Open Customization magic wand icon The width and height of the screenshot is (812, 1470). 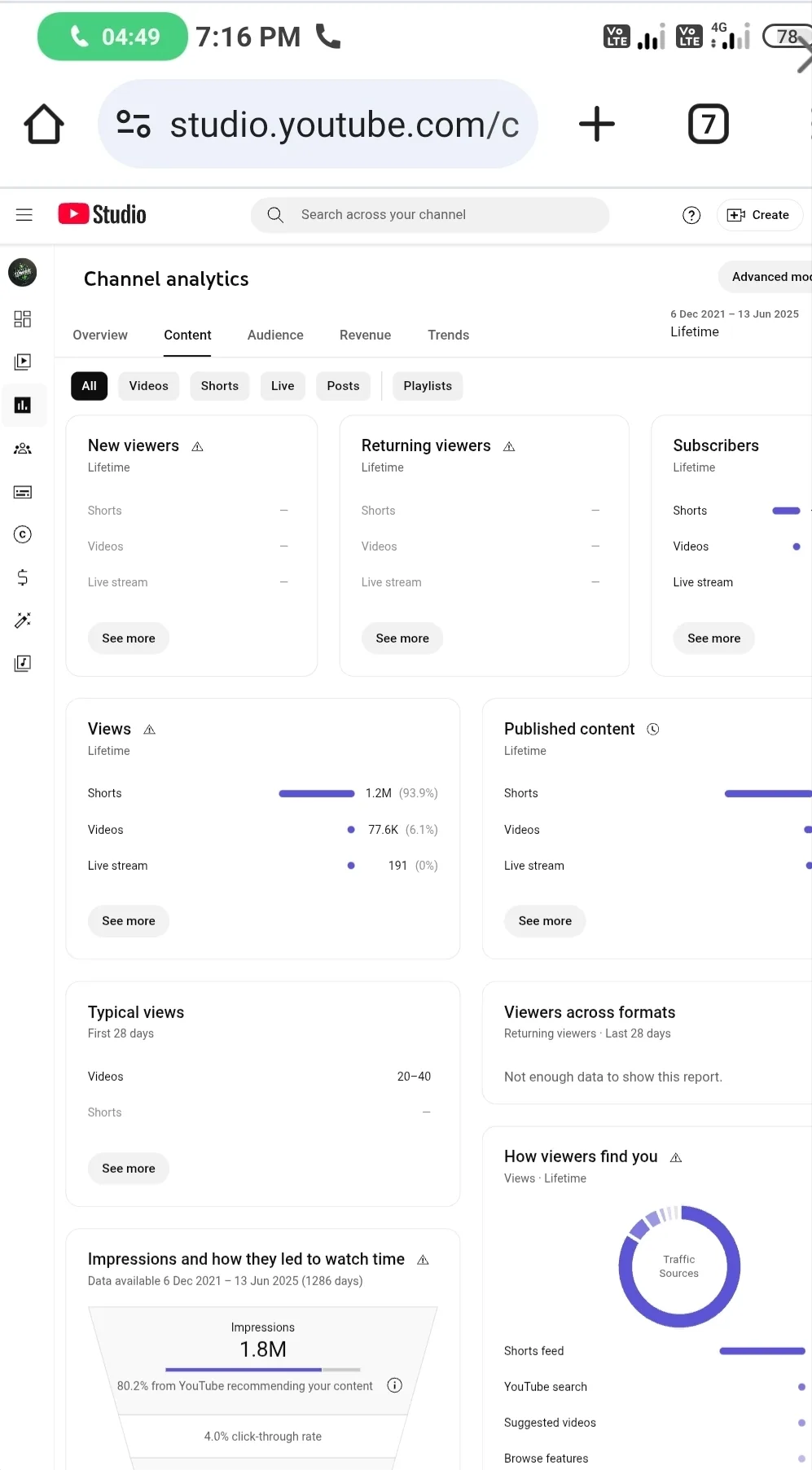(23, 621)
